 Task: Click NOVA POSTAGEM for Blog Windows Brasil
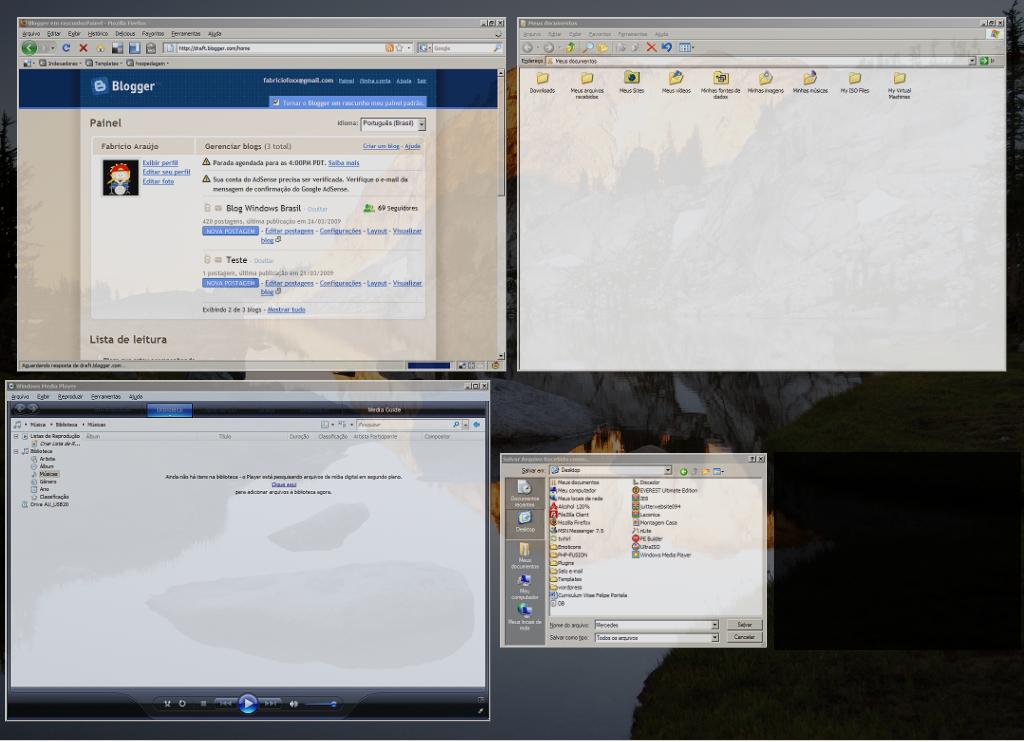(x=230, y=231)
